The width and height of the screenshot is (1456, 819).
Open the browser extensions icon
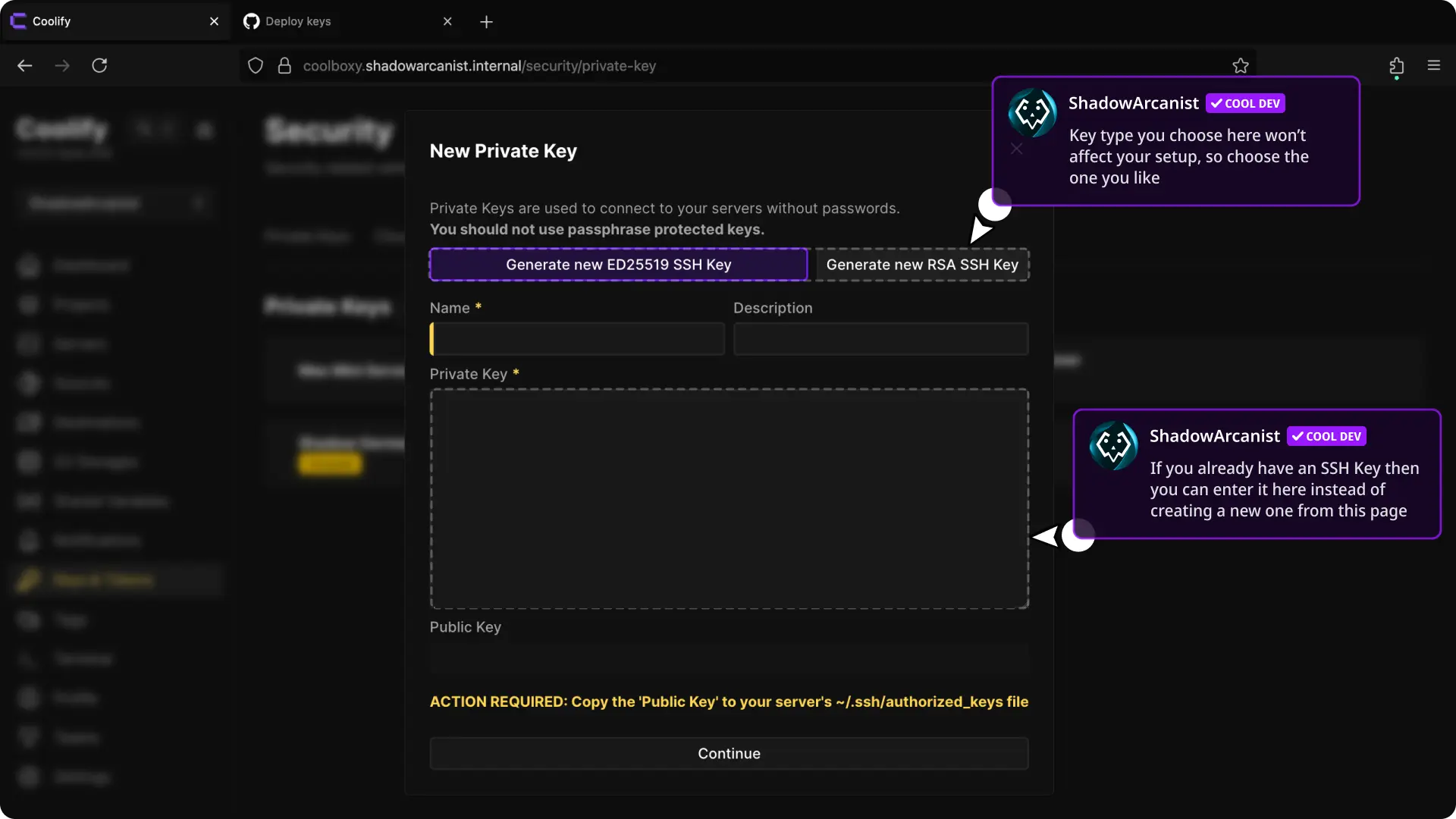click(1396, 66)
